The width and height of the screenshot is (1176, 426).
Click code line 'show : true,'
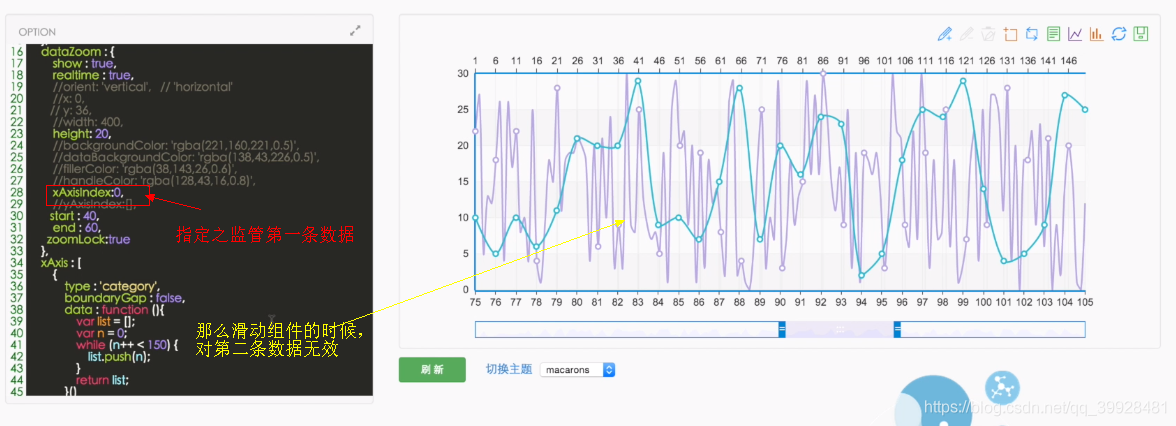[85, 64]
